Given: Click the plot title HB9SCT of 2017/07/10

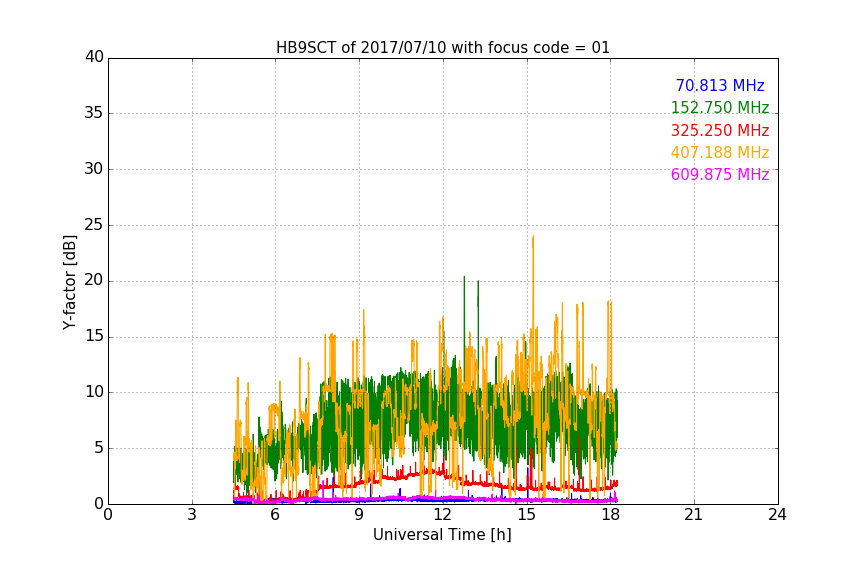Looking at the screenshot, I should tap(443, 48).
